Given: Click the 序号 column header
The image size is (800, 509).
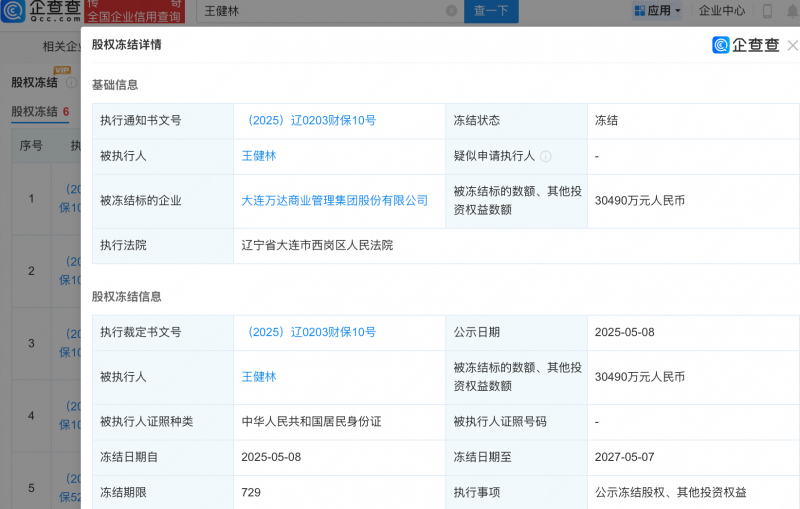Looking at the screenshot, I should click(31, 146).
